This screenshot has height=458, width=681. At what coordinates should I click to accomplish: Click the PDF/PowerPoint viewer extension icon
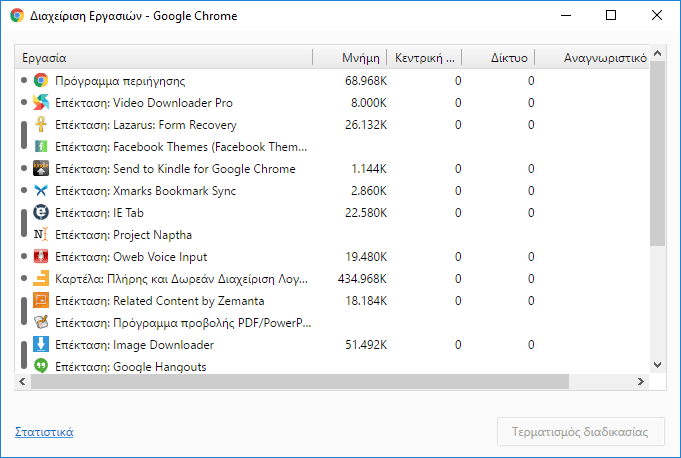pos(41,323)
